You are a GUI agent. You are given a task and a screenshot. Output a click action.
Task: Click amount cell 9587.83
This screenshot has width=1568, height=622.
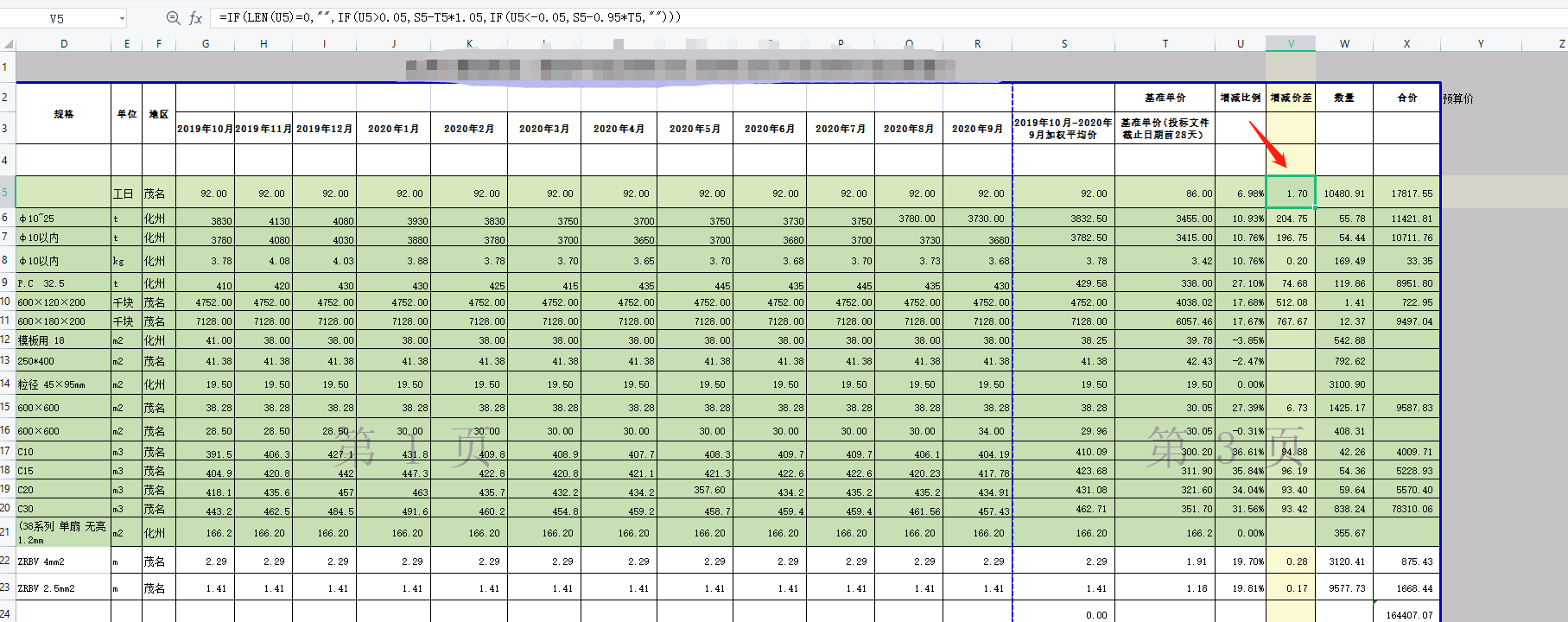click(x=1406, y=408)
